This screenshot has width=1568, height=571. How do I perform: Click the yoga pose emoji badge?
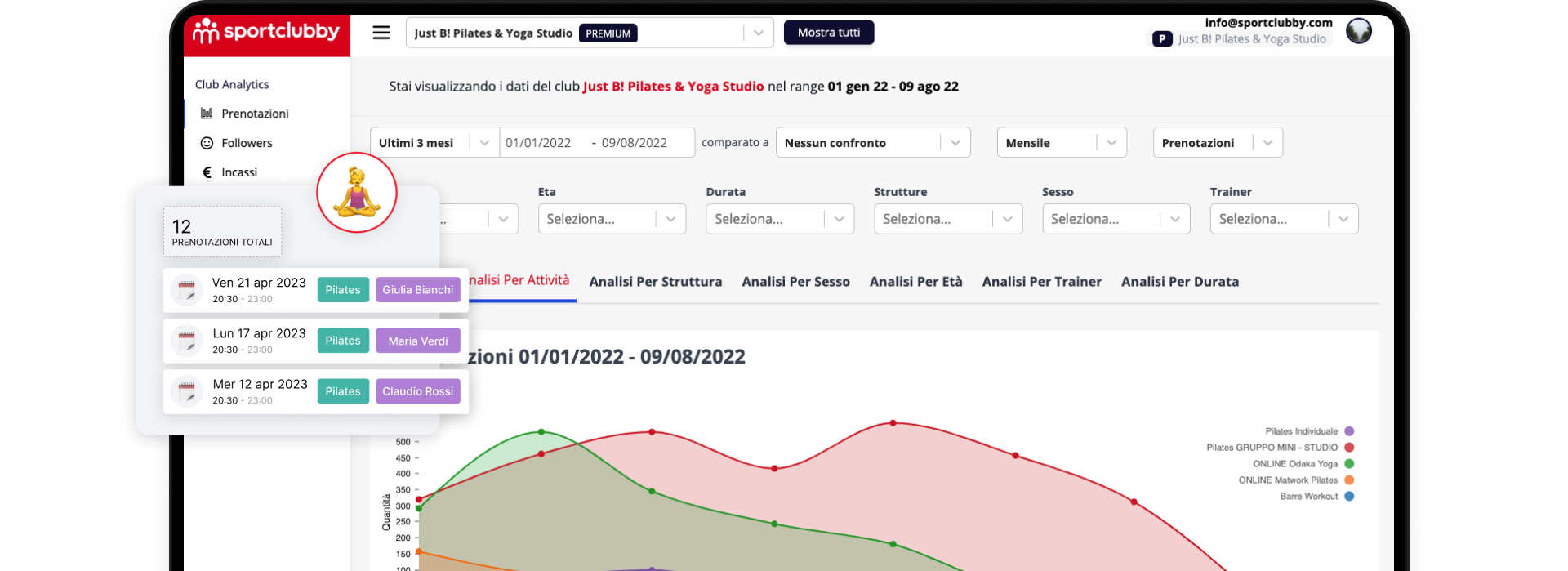pos(357,193)
